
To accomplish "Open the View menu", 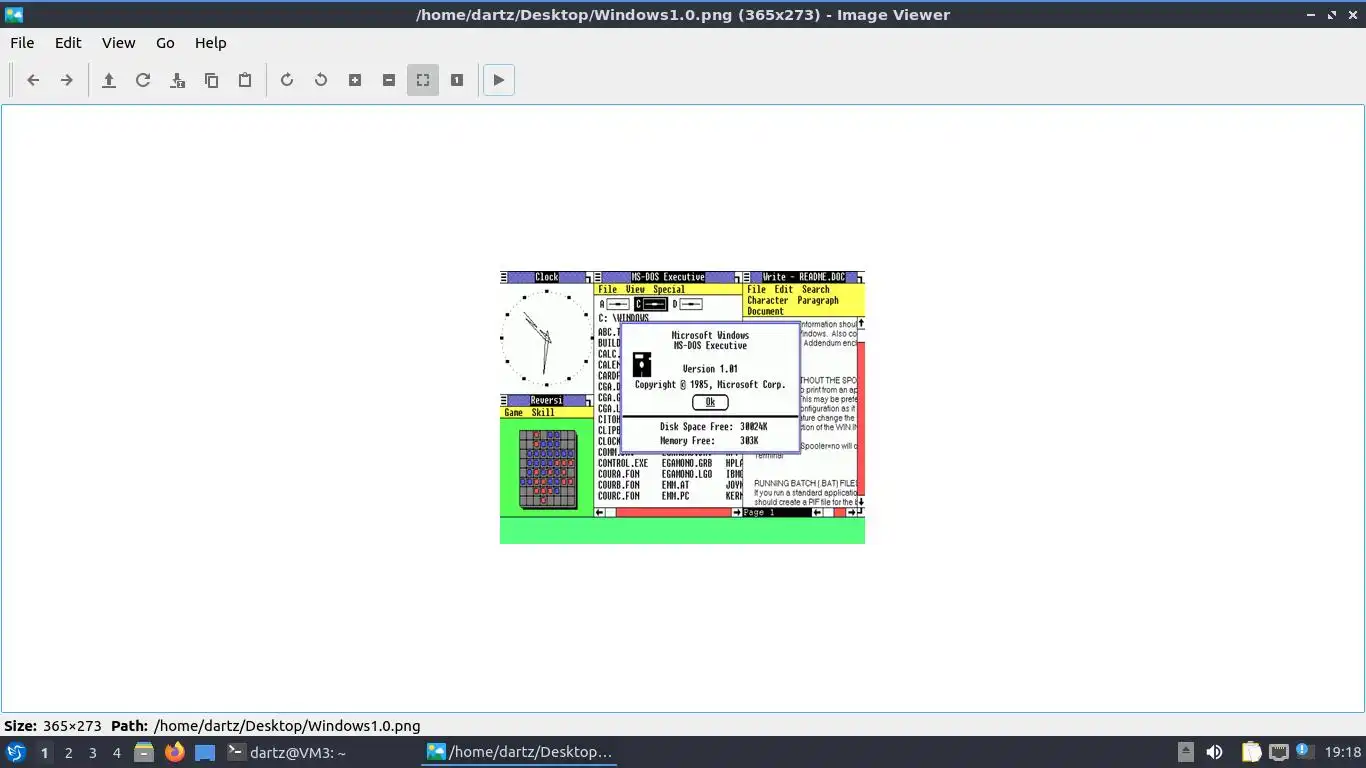I will tap(118, 43).
